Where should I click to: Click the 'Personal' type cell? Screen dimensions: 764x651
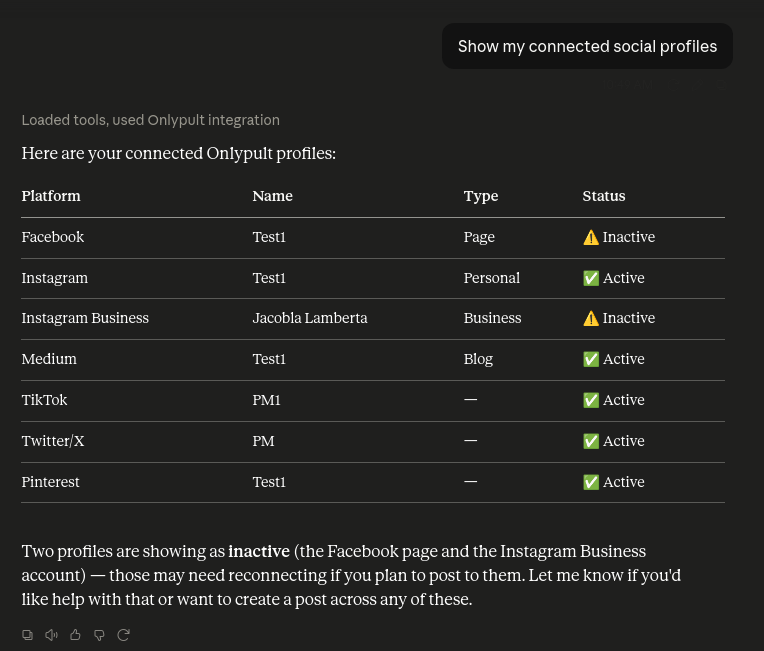(492, 278)
